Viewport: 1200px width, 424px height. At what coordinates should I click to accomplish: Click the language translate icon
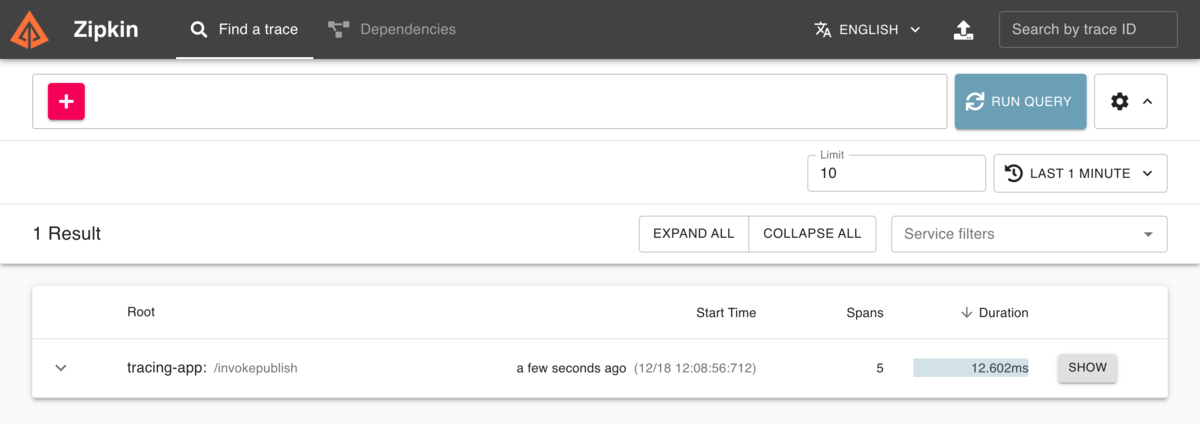click(823, 29)
